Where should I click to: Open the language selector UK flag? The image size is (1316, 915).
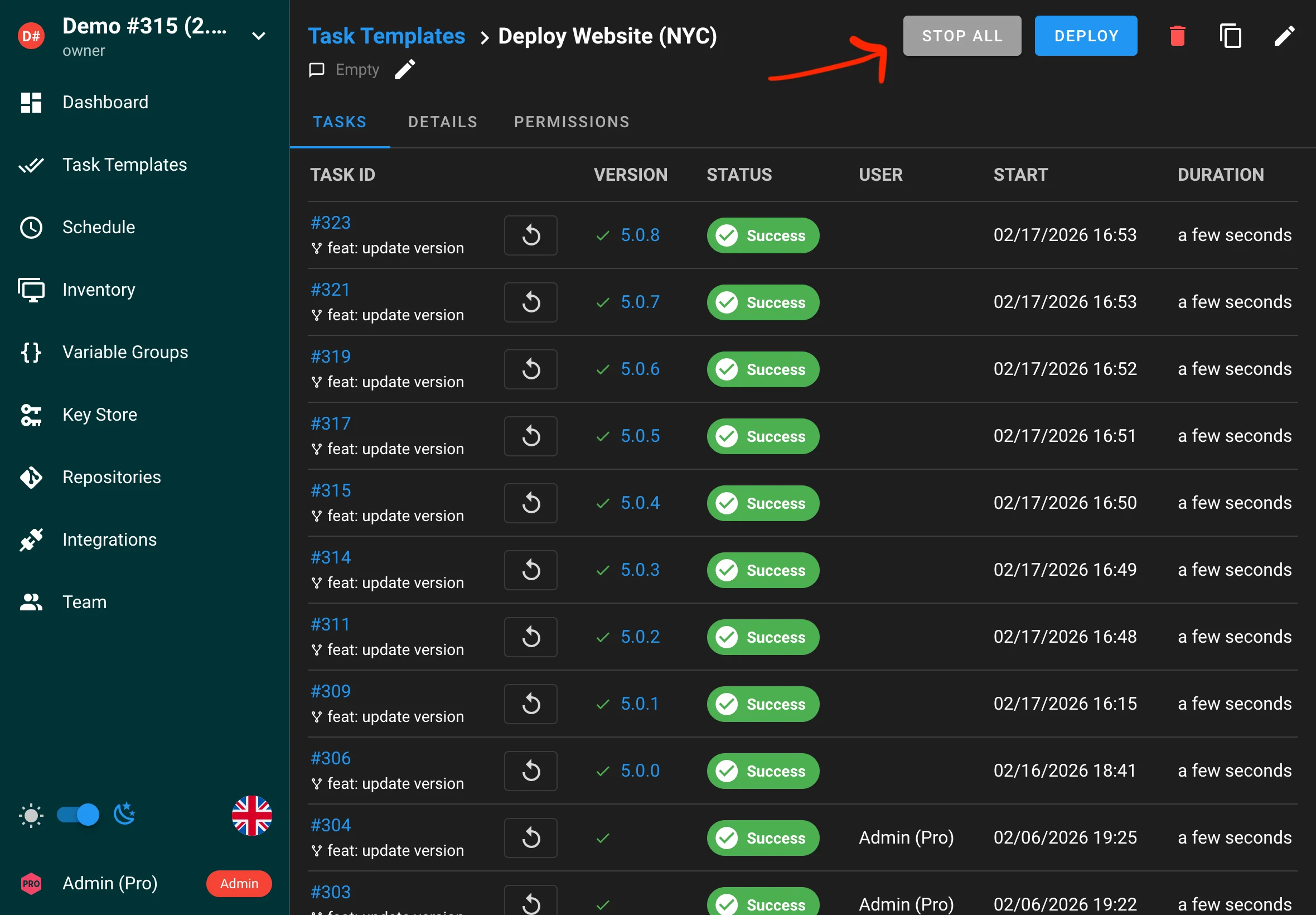tap(251, 815)
